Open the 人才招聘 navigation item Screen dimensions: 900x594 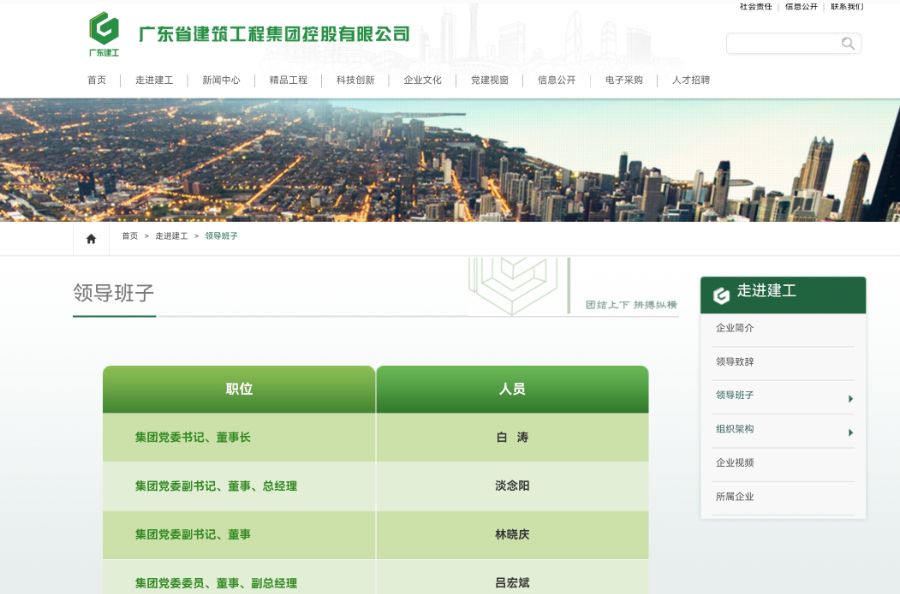[x=690, y=80]
